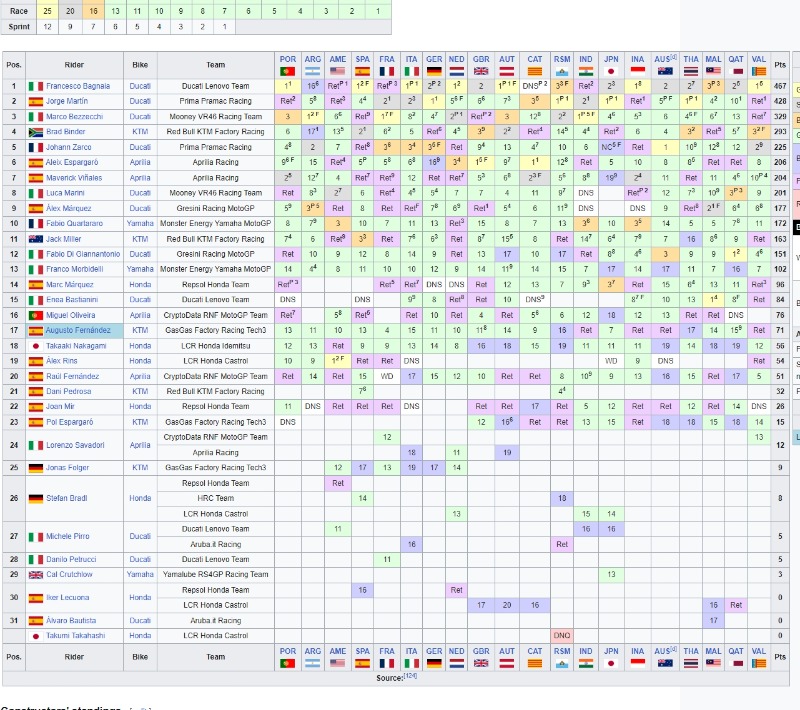Click the Aprilia link in Maverick Viñales's row
This screenshot has height=710, width=800.
[140, 178]
